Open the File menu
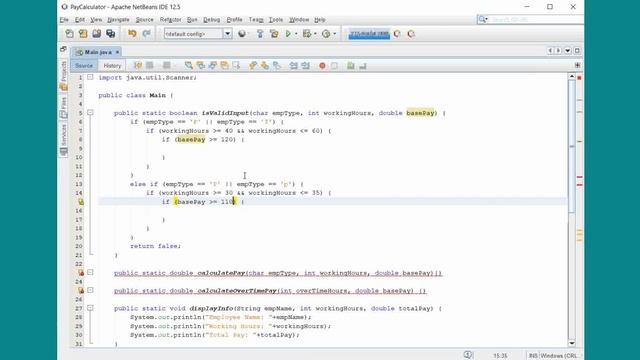The height and width of the screenshot is (360, 640). pyautogui.click(x=64, y=20)
